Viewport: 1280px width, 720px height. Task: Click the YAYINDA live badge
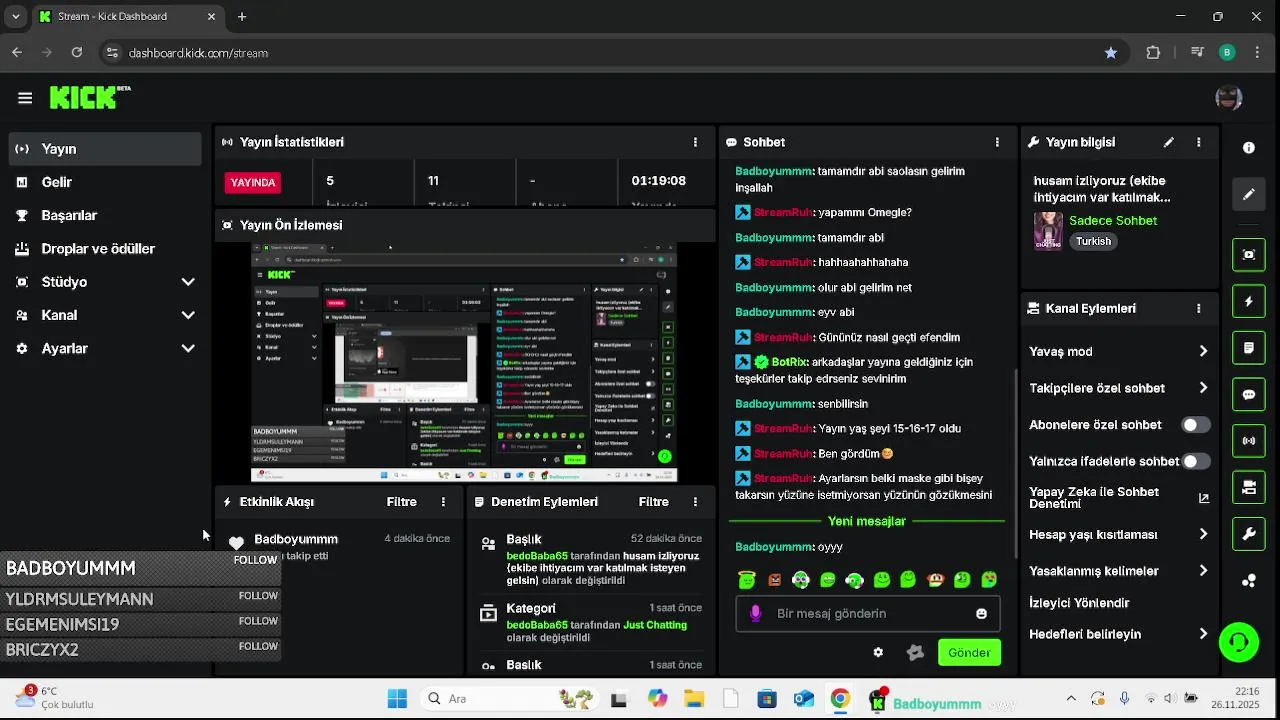click(253, 182)
